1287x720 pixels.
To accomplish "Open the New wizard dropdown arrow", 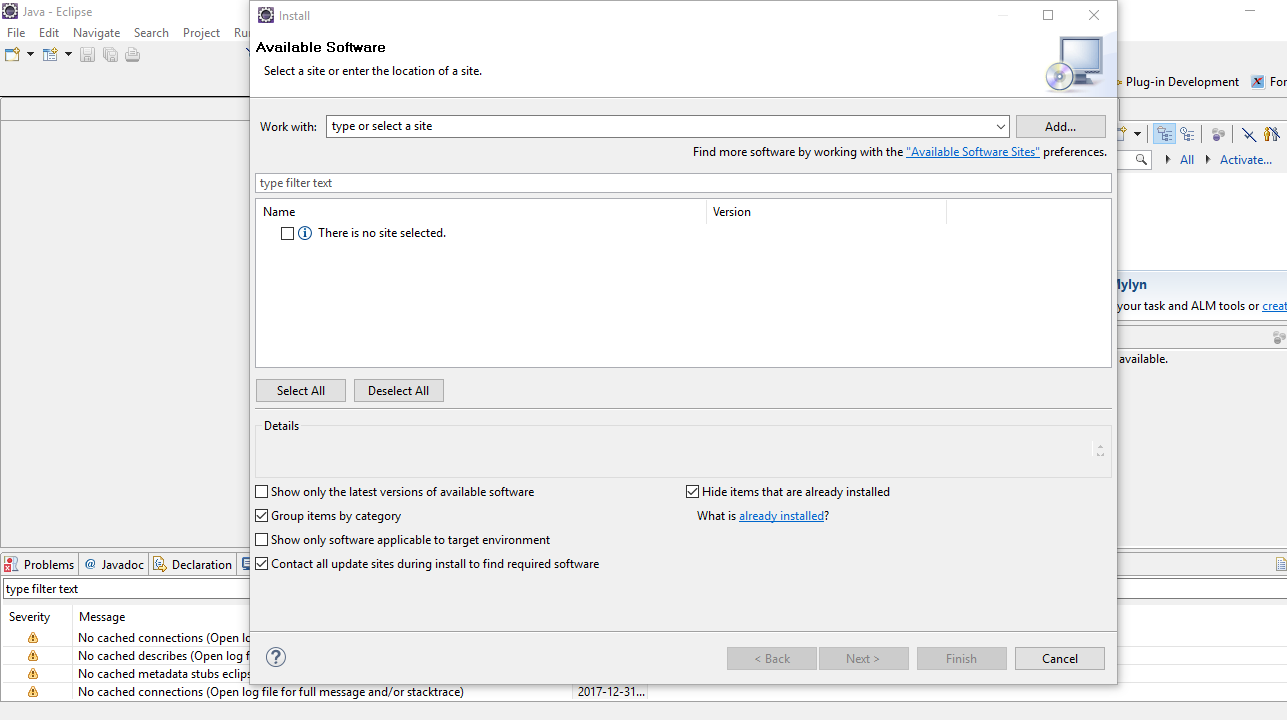I will [30, 54].
